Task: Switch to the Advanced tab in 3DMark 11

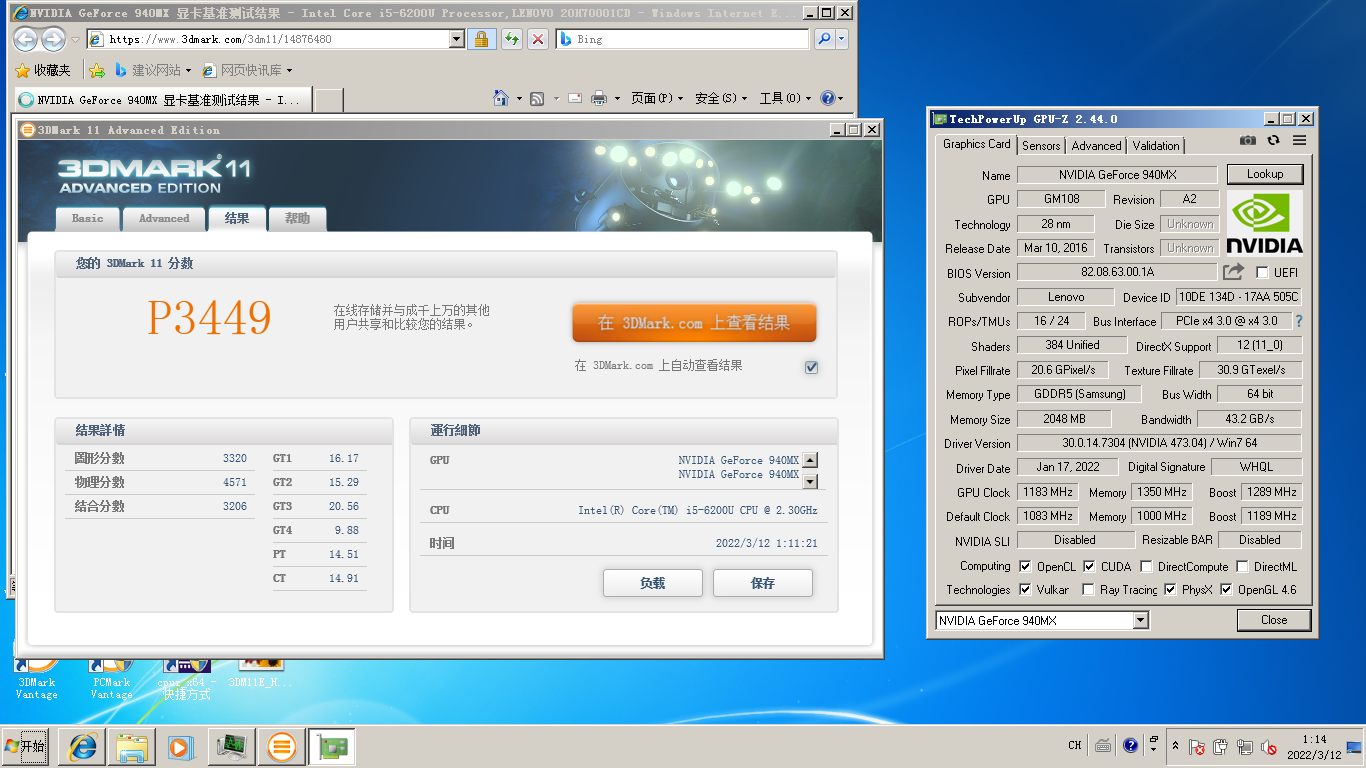Action: click(x=164, y=218)
